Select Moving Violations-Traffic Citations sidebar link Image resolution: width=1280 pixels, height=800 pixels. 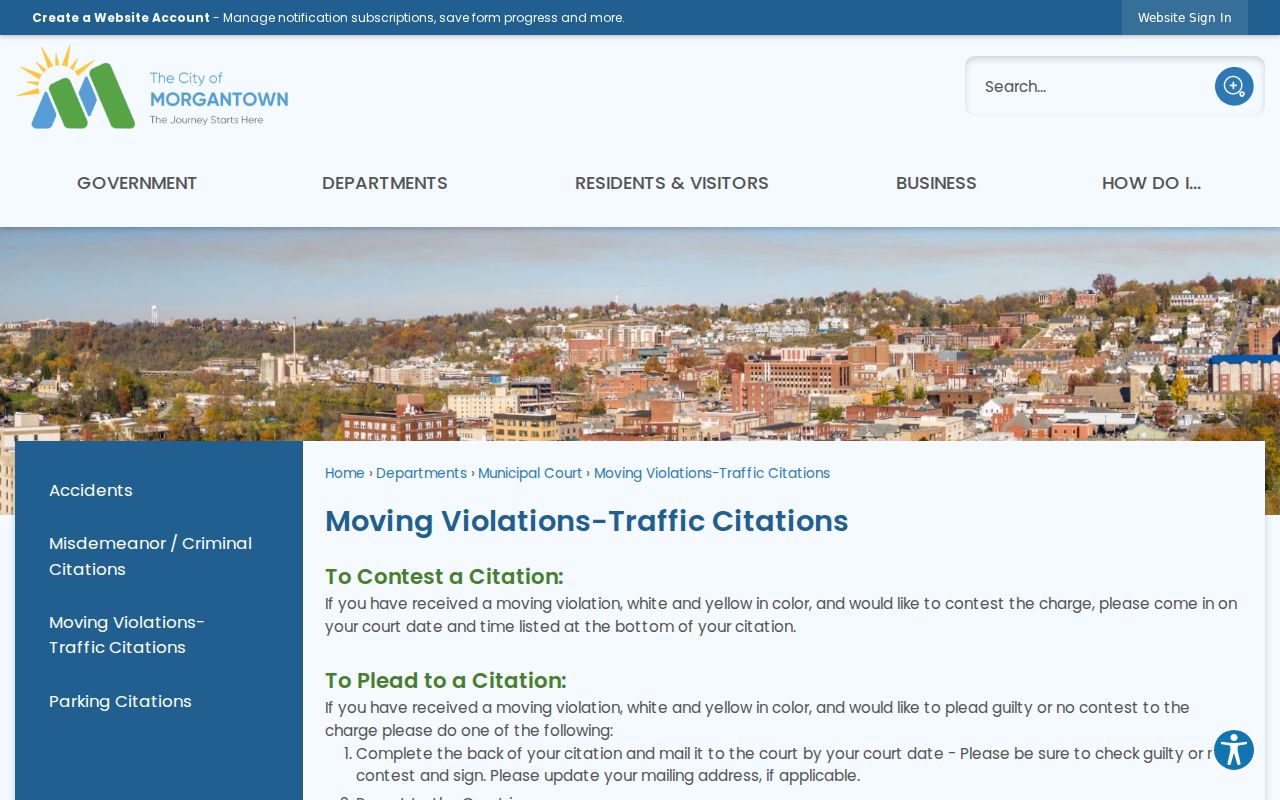click(127, 635)
